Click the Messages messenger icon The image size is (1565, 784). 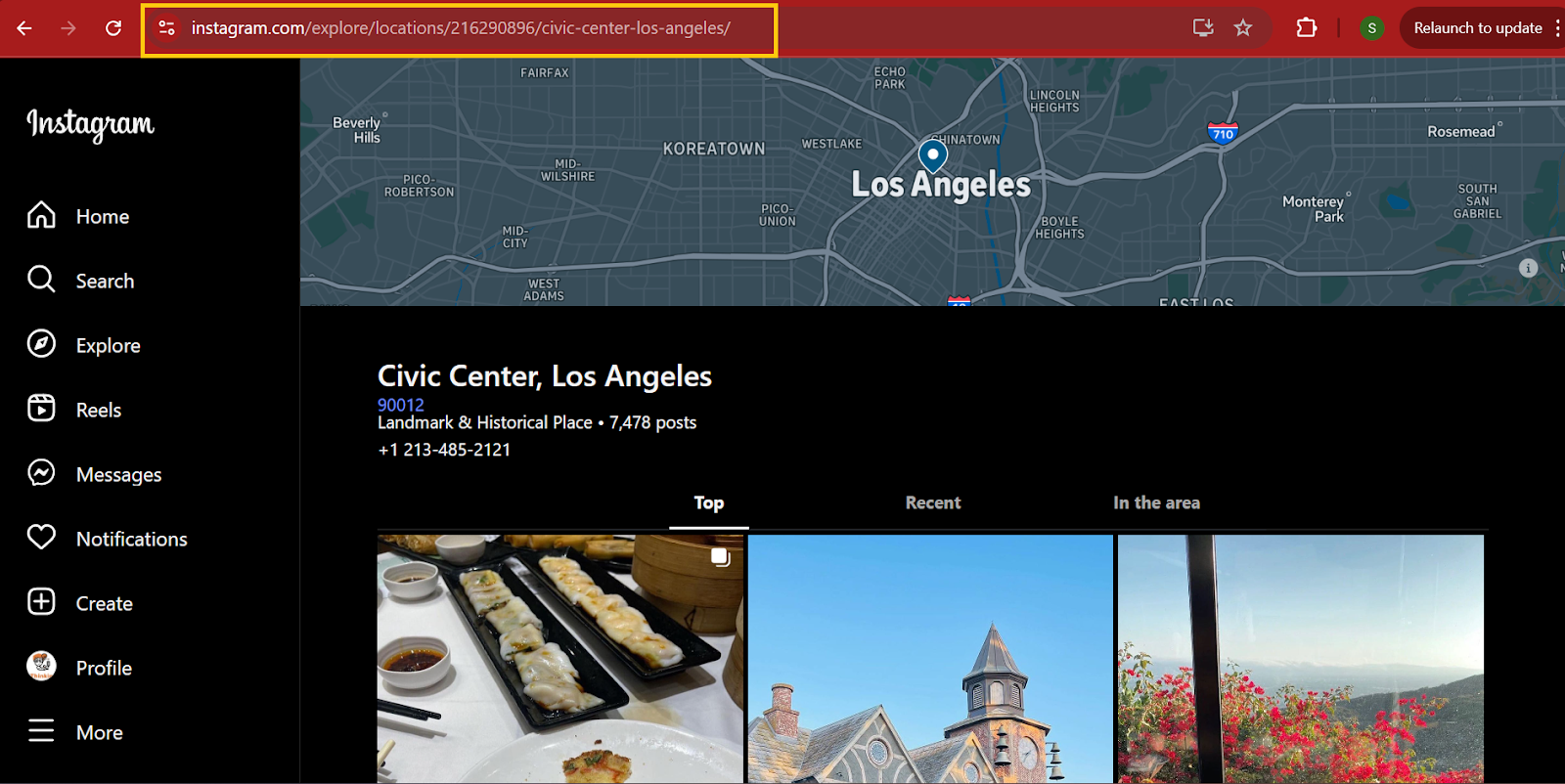pos(41,473)
